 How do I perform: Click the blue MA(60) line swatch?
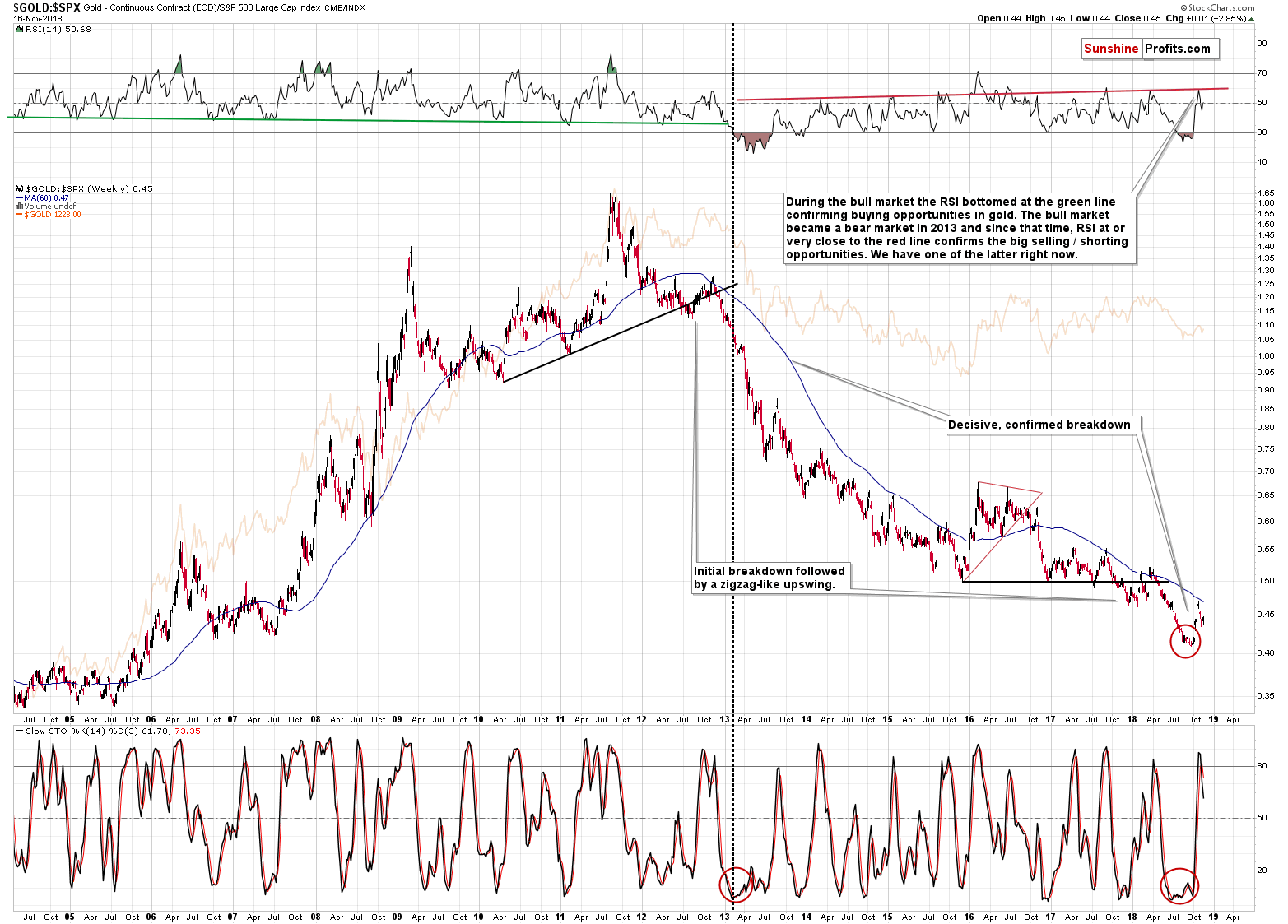pyautogui.click(x=20, y=198)
